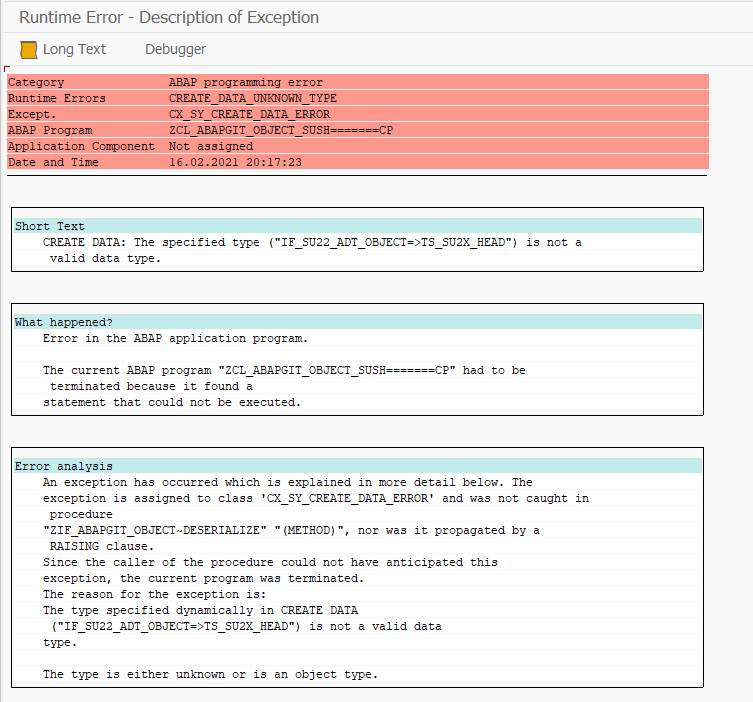
Task: Select 'The type specified dynamically in CREATE DATA'
Action: tap(200, 610)
